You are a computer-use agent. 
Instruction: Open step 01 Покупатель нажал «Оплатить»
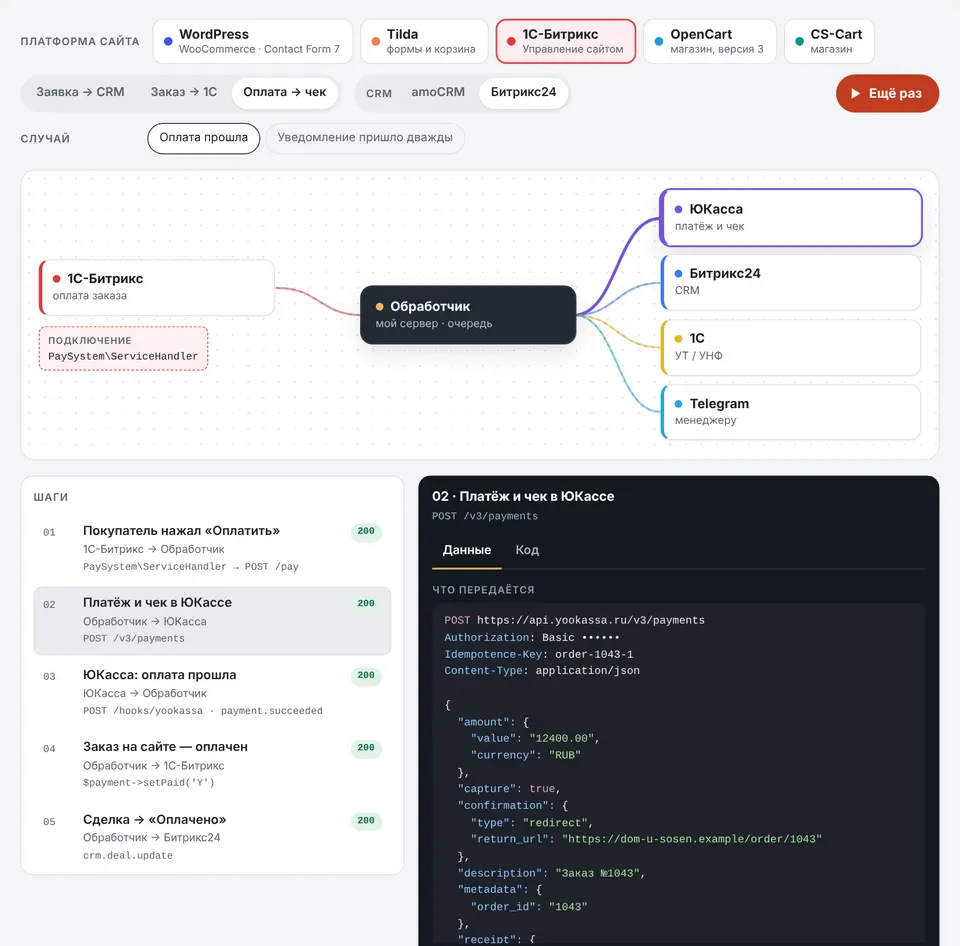click(212, 548)
